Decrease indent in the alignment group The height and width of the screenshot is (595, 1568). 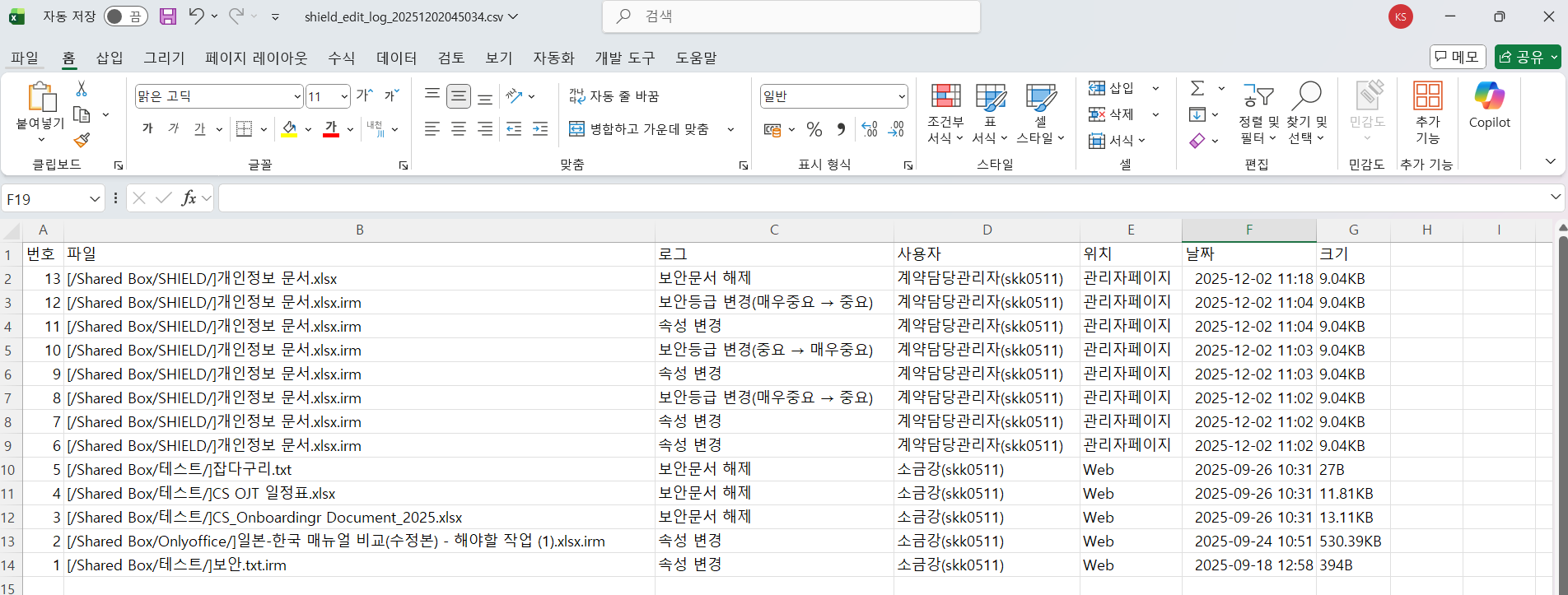(x=514, y=128)
